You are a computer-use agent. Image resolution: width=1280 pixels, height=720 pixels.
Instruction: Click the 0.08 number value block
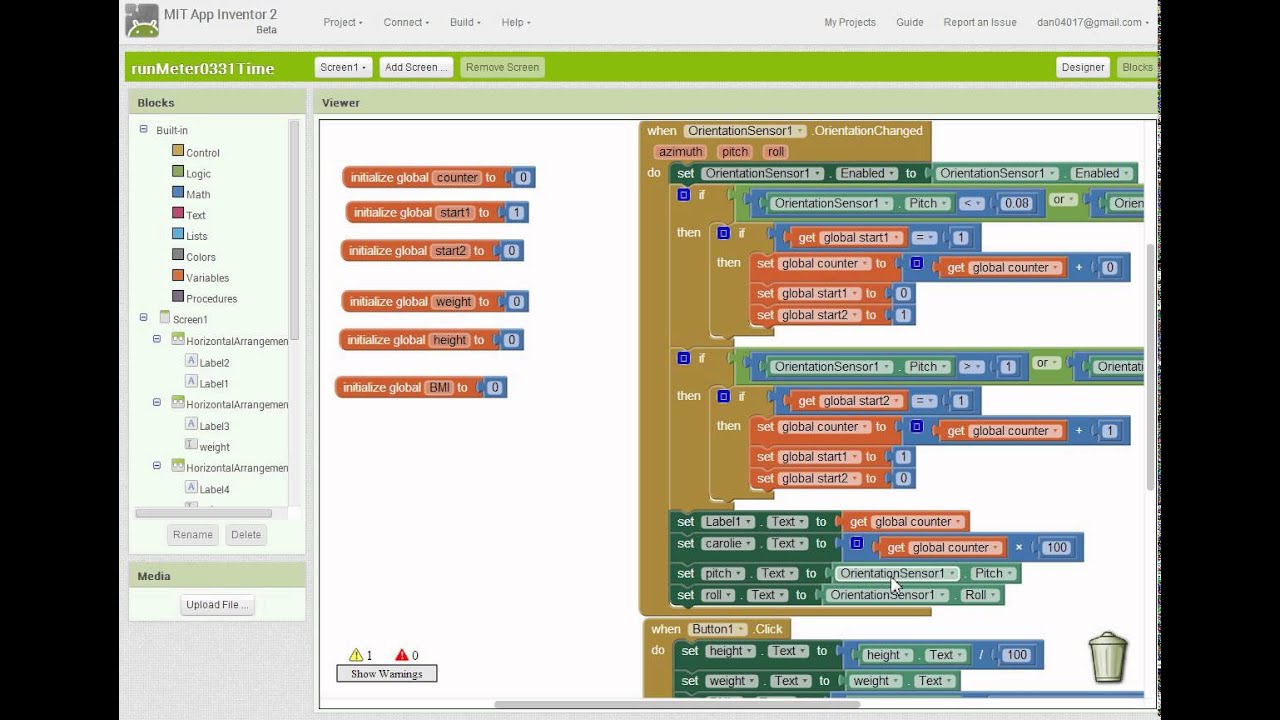click(1016, 203)
